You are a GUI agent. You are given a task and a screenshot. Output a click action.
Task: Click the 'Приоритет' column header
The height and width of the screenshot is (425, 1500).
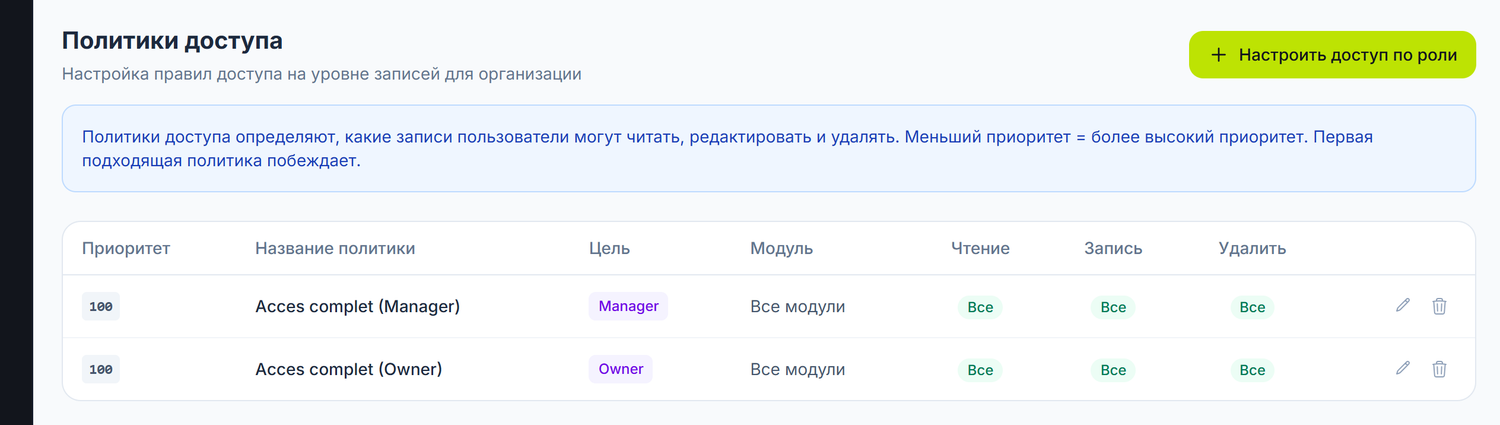pyautogui.click(x=126, y=248)
